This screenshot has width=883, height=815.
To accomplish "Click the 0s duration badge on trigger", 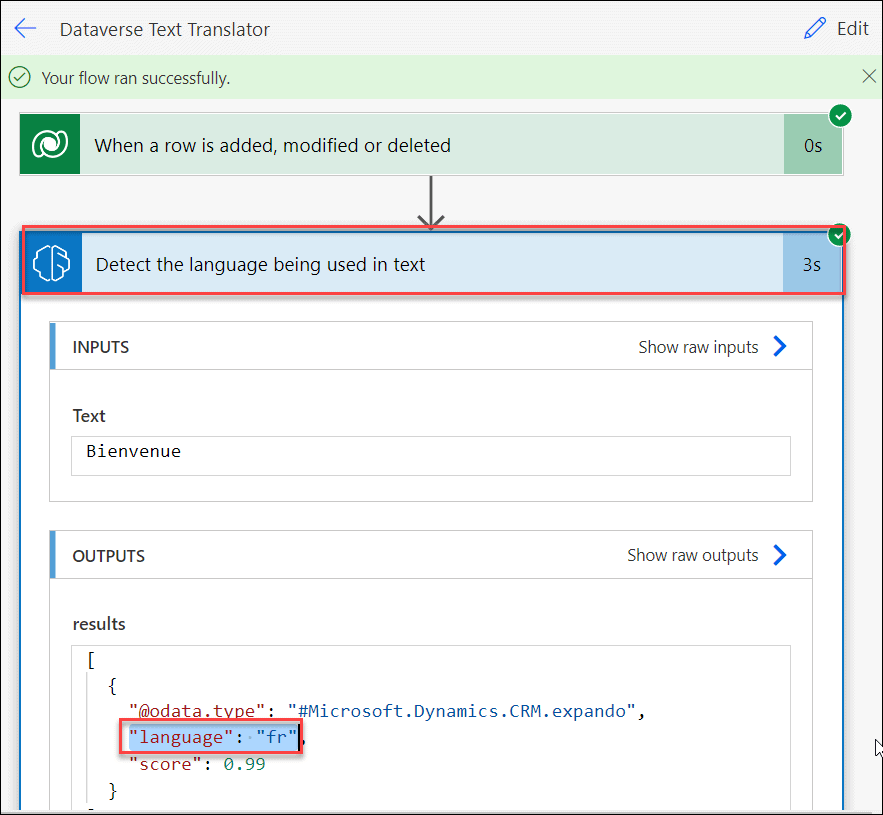I will click(x=813, y=145).
